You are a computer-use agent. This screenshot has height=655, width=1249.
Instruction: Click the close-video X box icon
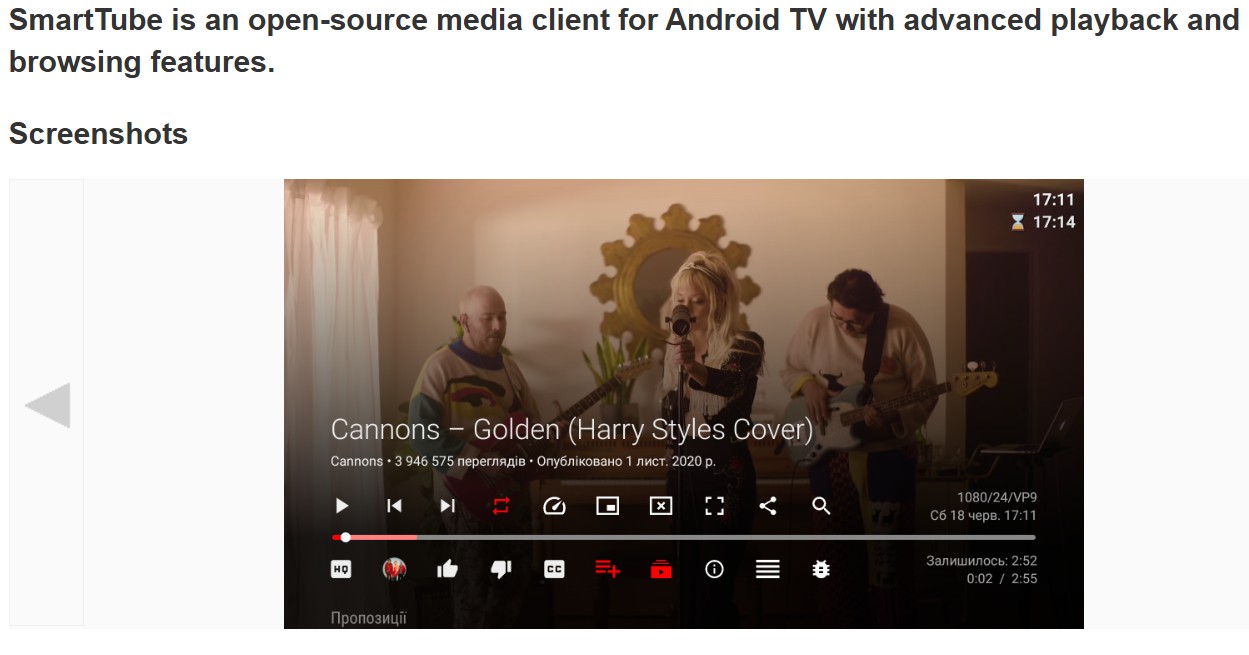[x=661, y=506]
